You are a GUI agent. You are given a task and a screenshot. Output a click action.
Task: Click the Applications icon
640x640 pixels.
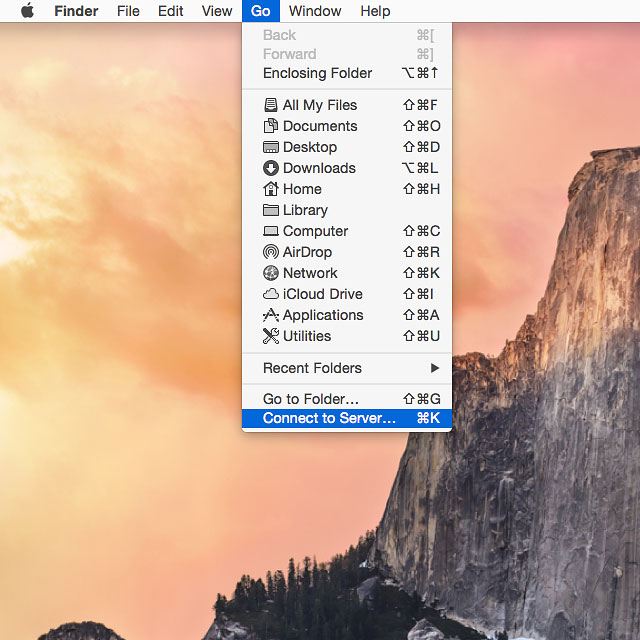pos(271,315)
